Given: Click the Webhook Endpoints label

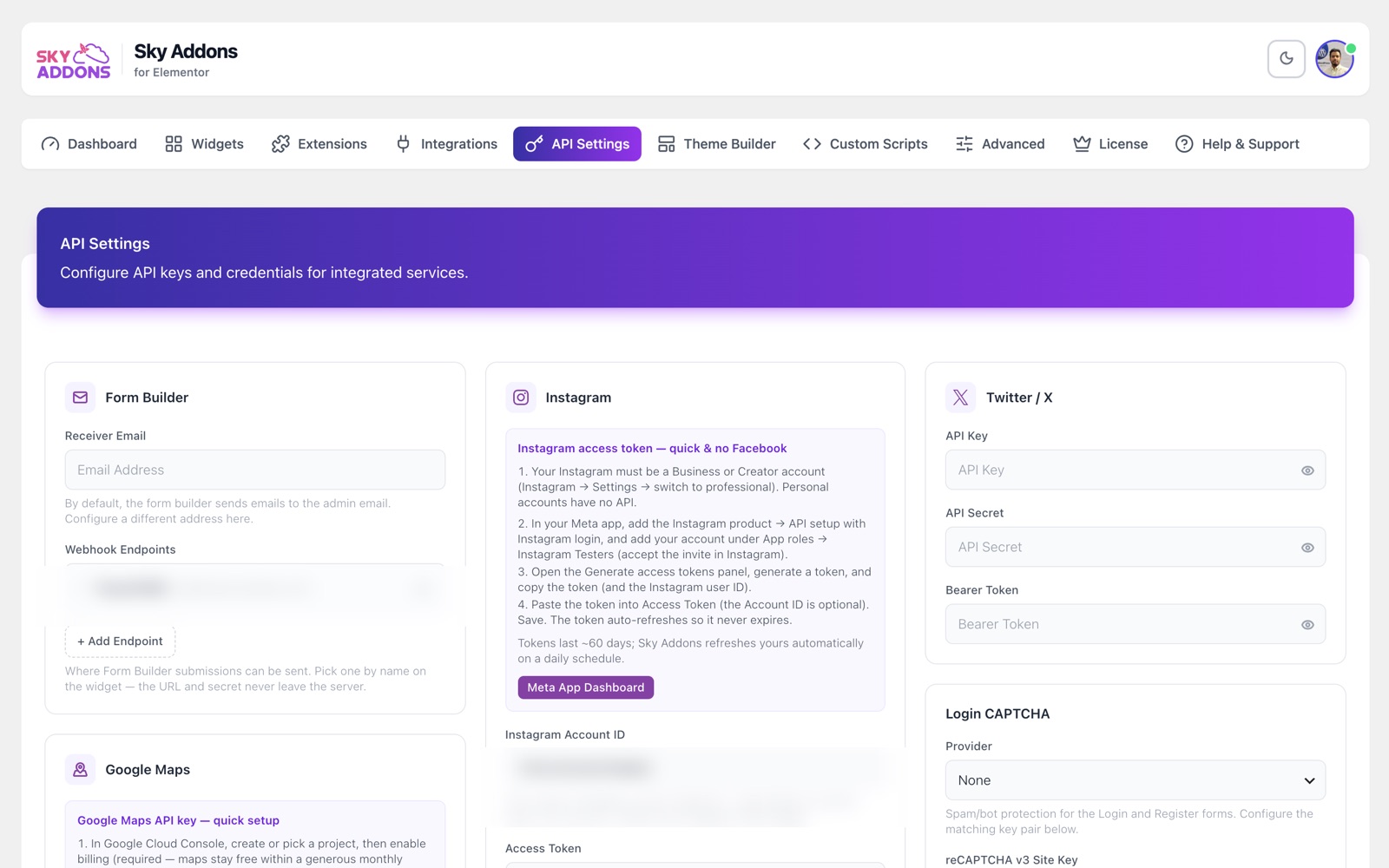Looking at the screenshot, I should click(120, 549).
